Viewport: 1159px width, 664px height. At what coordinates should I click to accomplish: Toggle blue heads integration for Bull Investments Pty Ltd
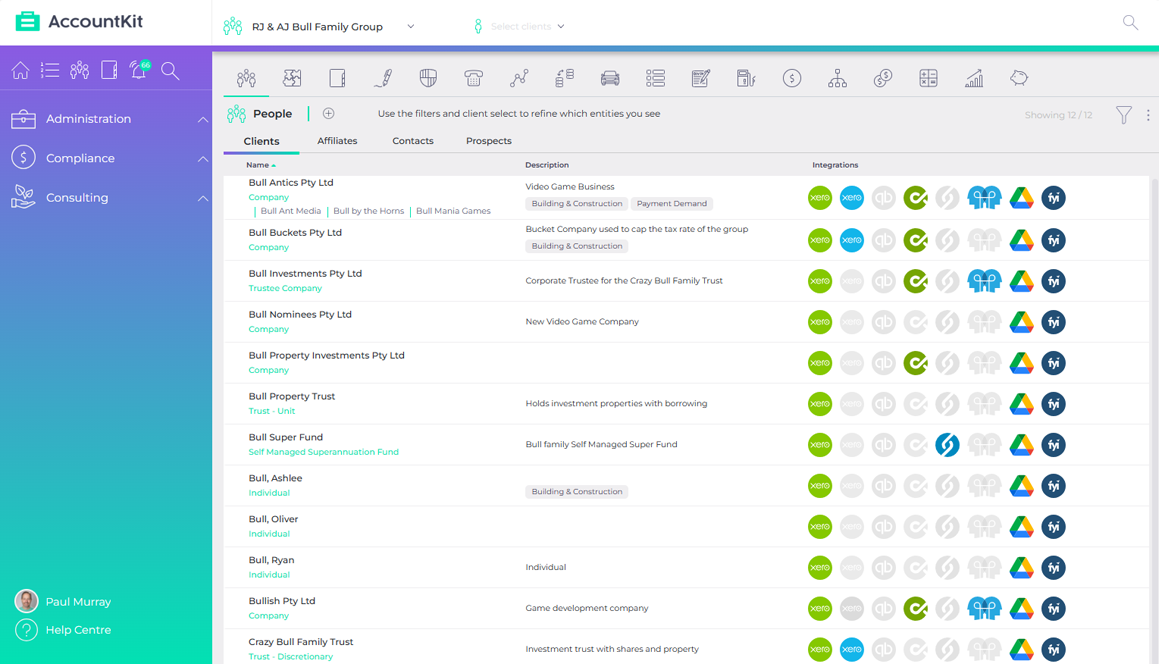coord(984,281)
